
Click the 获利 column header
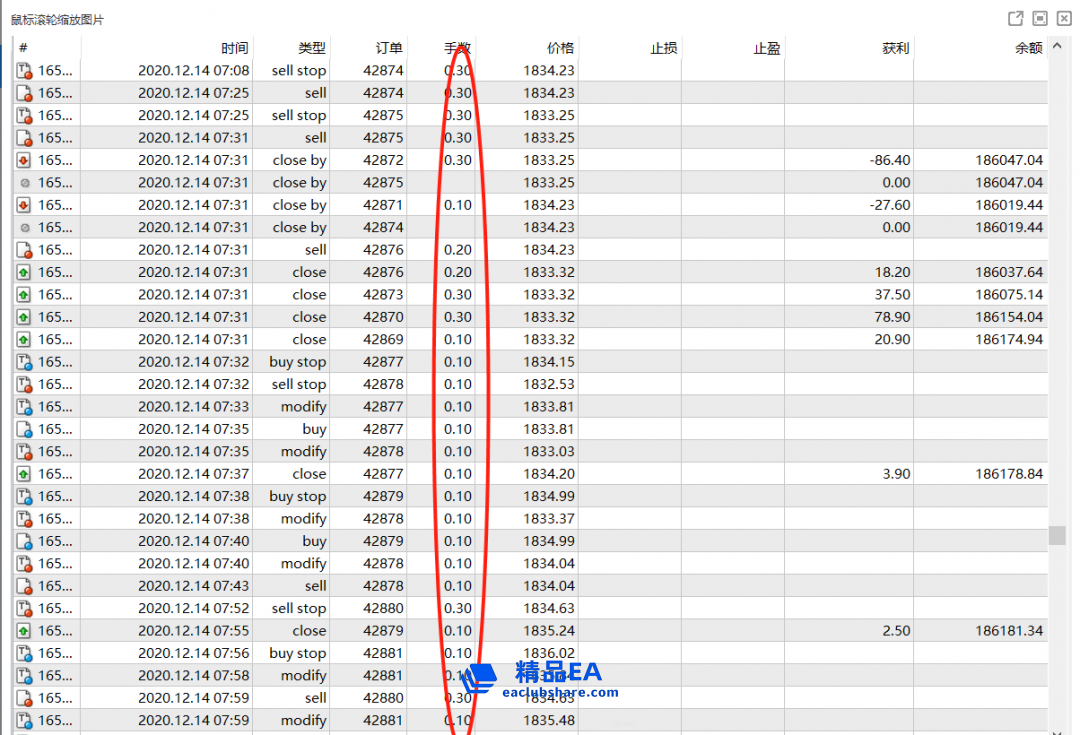pos(895,48)
